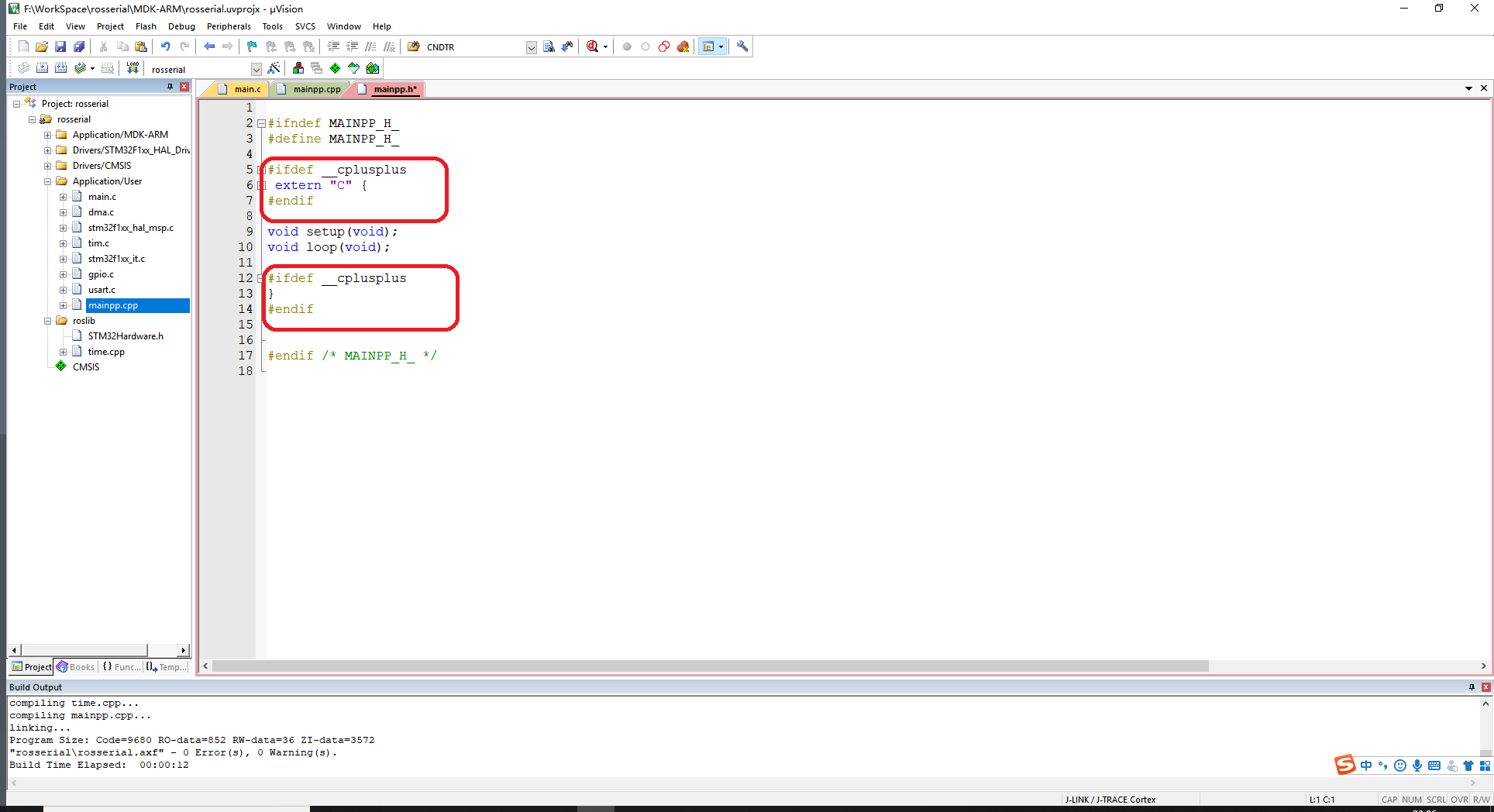This screenshot has height=812, width=1494.
Task: Open Manage Run-Time Environment green diamond icon
Action: (336, 68)
